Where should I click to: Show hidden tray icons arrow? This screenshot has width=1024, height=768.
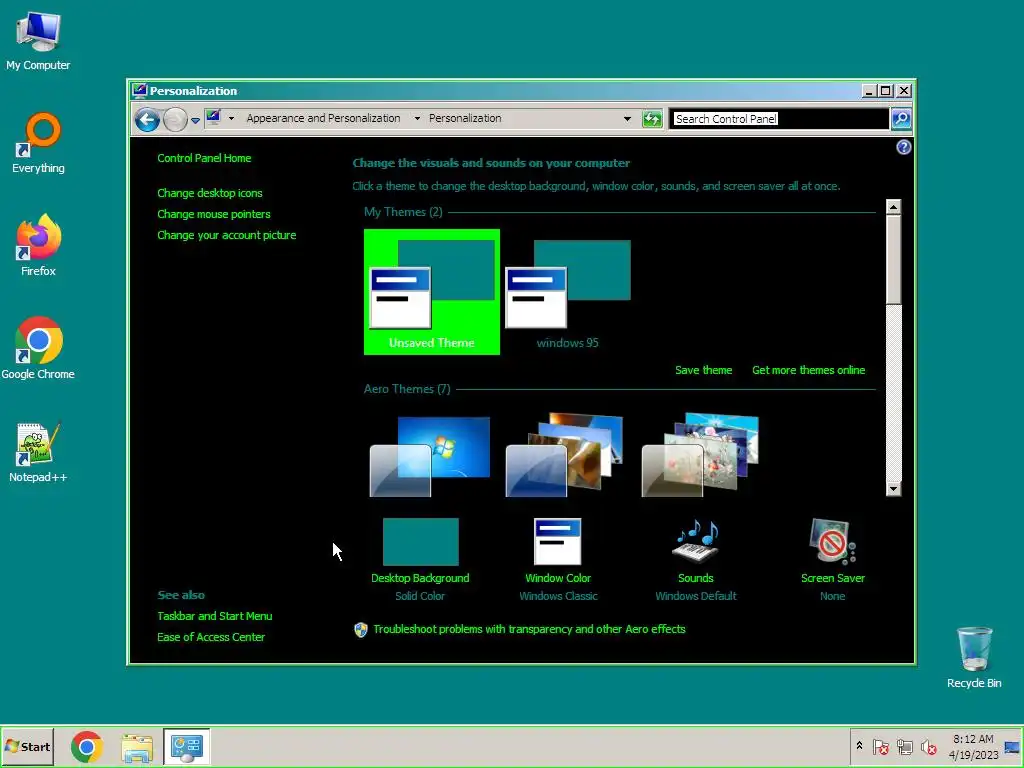tap(859, 746)
